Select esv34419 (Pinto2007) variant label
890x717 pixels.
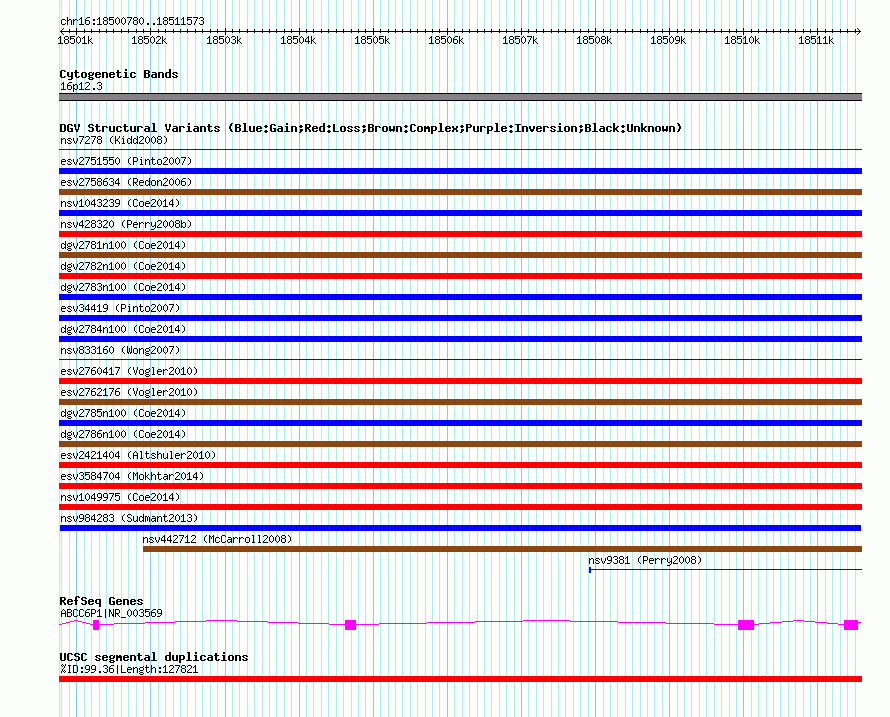pyautogui.click(x=120, y=308)
